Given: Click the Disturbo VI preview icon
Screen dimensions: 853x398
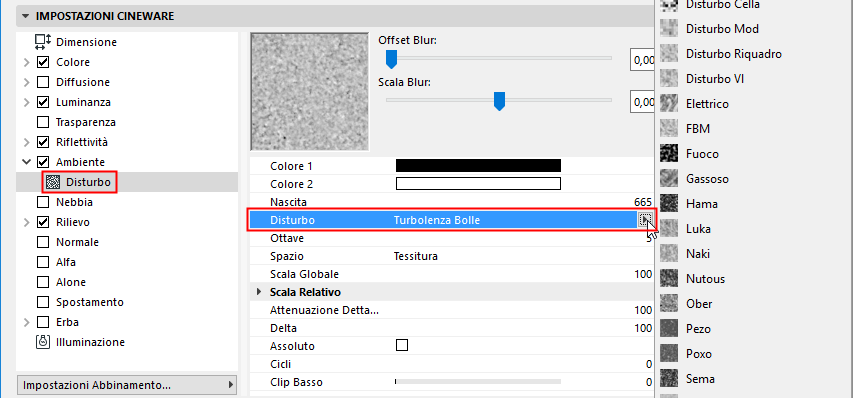Looking at the screenshot, I should point(669,78).
